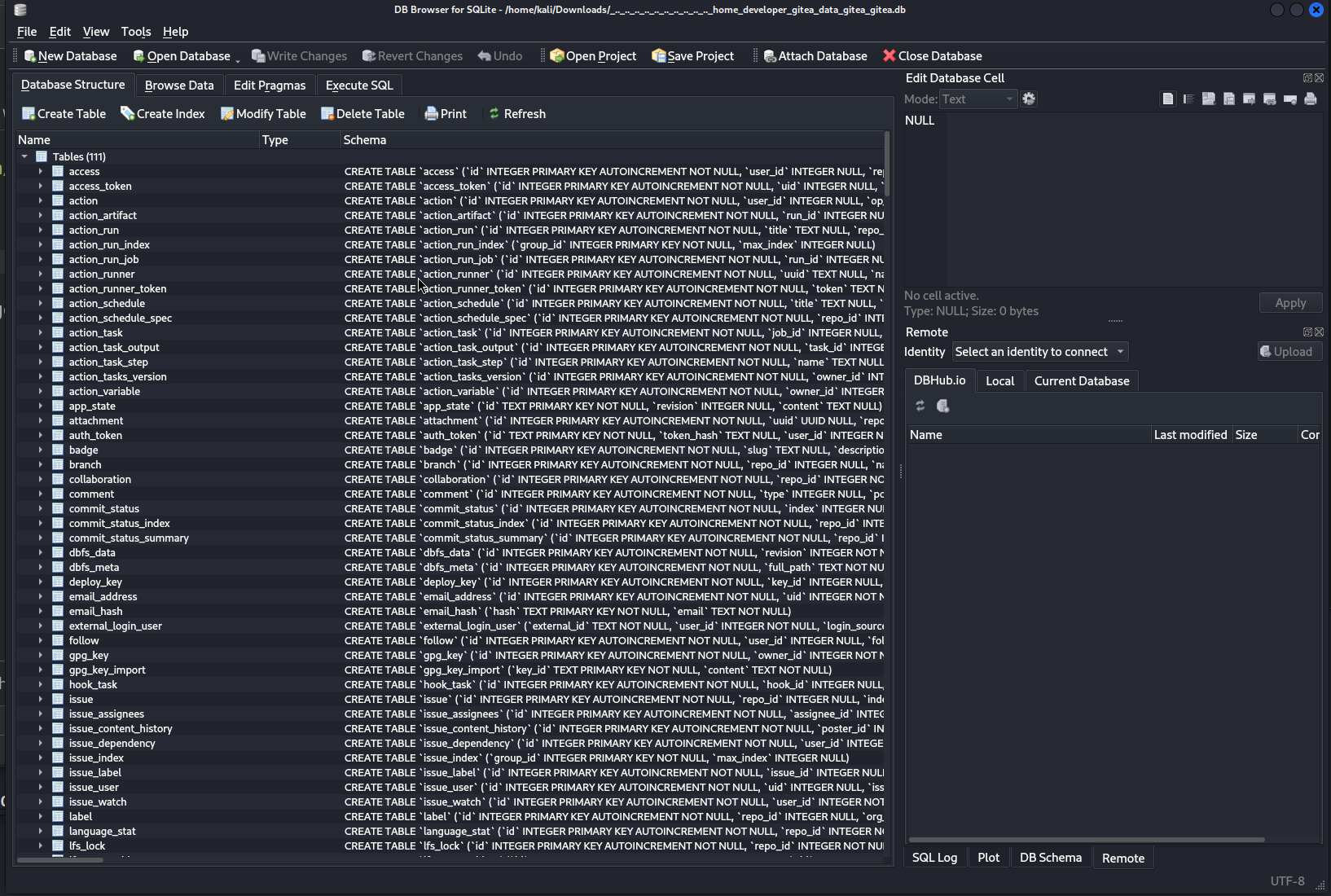Viewport: 1331px width, 896px height.
Task: Open the Tools menu
Action: (x=136, y=32)
